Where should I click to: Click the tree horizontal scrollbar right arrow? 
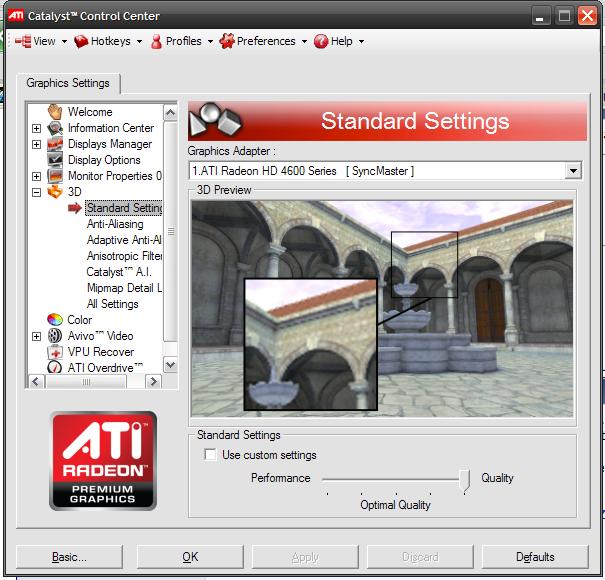click(154, 382)
